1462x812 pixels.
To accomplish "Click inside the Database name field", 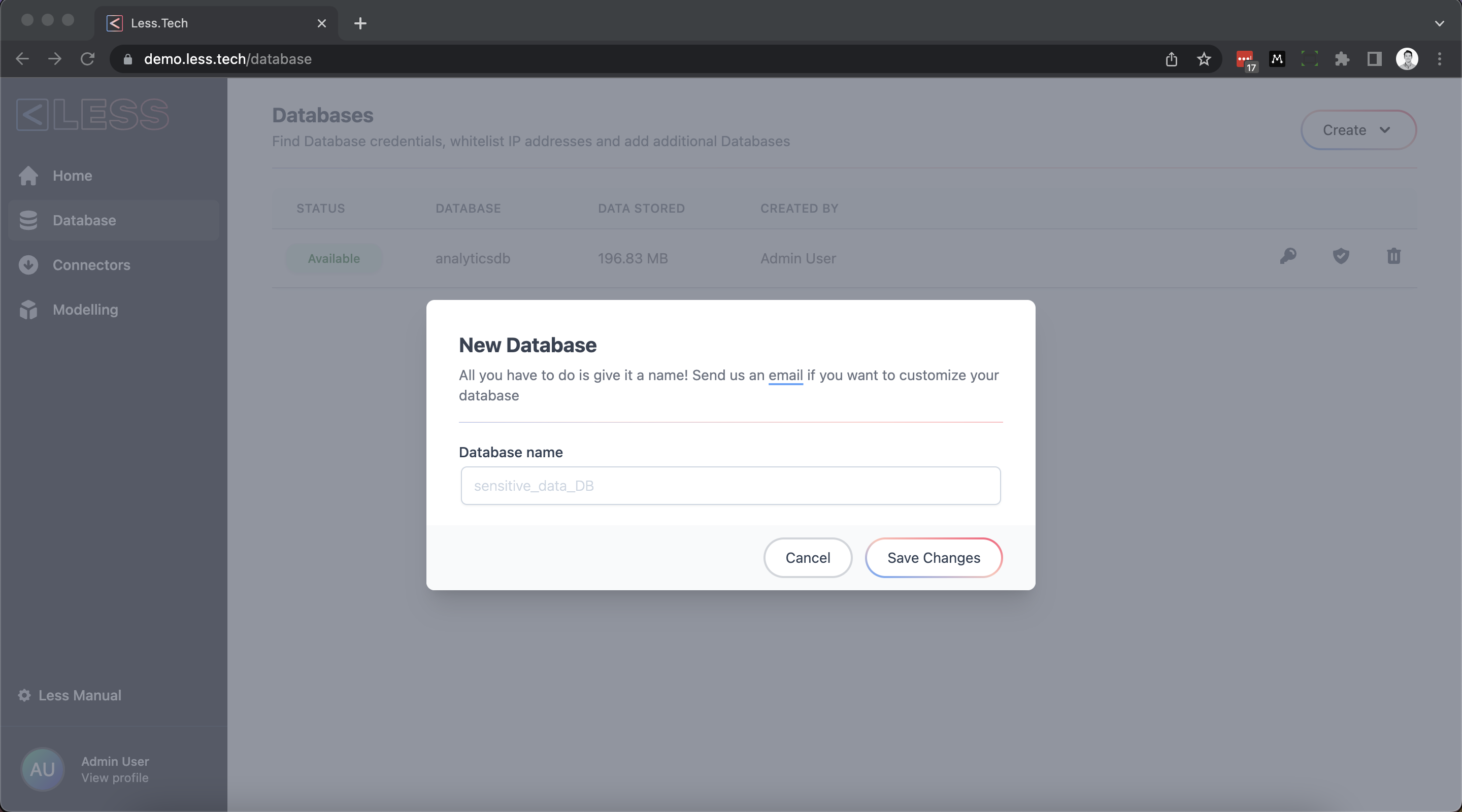I will point(730,486).
